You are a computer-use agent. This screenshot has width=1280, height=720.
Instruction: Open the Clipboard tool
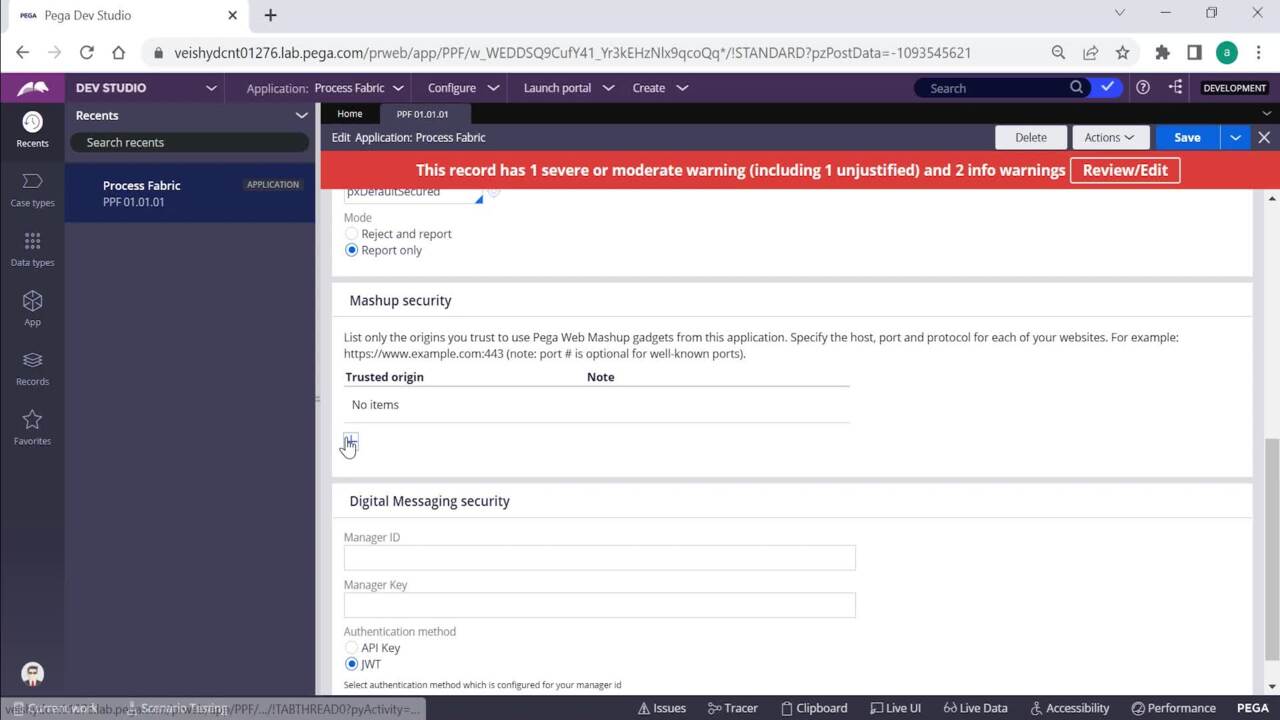coord(813,708)
